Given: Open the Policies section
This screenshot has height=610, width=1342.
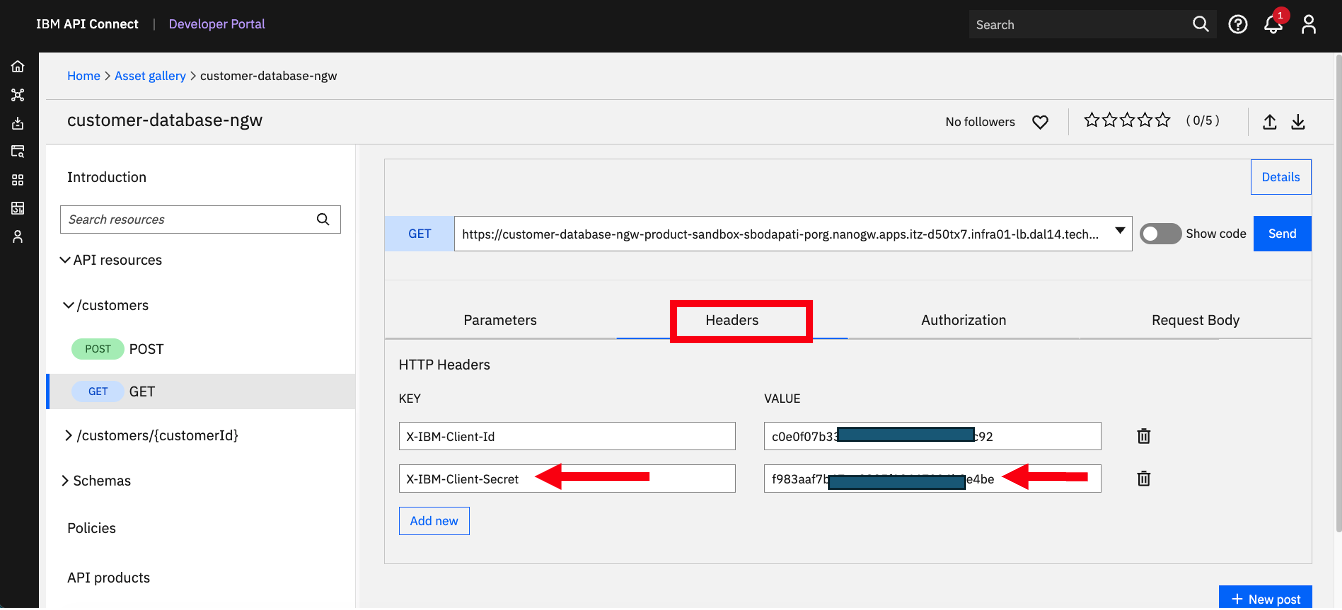Looking at the screenshot, I should tap(91, 528).
